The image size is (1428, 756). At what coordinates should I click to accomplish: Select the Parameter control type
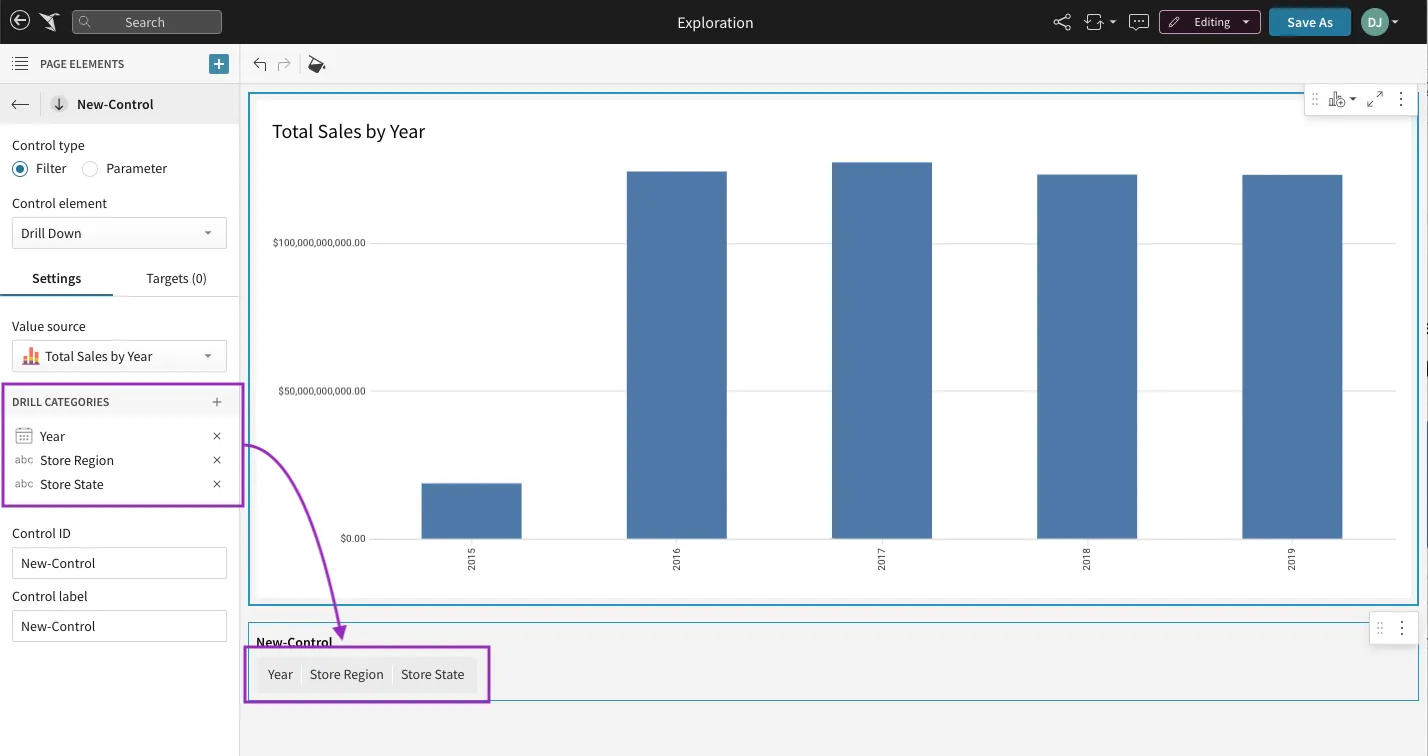coord(90,169)
